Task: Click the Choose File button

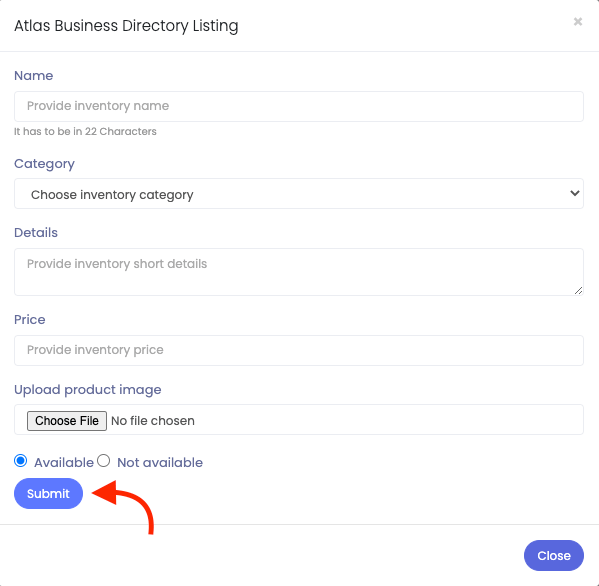Action: click(x=67, y=421)
